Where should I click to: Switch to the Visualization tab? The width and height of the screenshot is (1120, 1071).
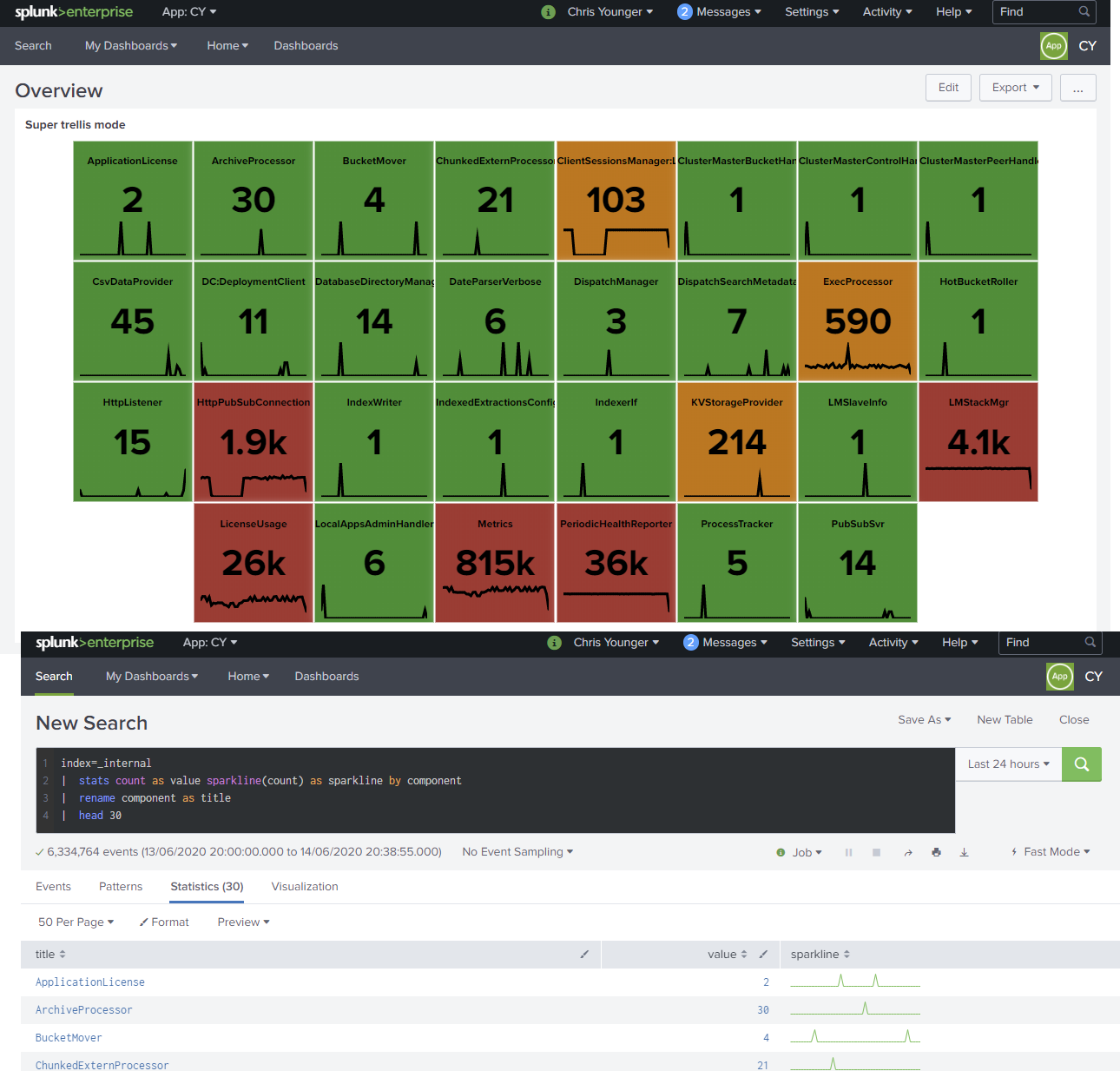pyautogui.click(x=305, y=887)
